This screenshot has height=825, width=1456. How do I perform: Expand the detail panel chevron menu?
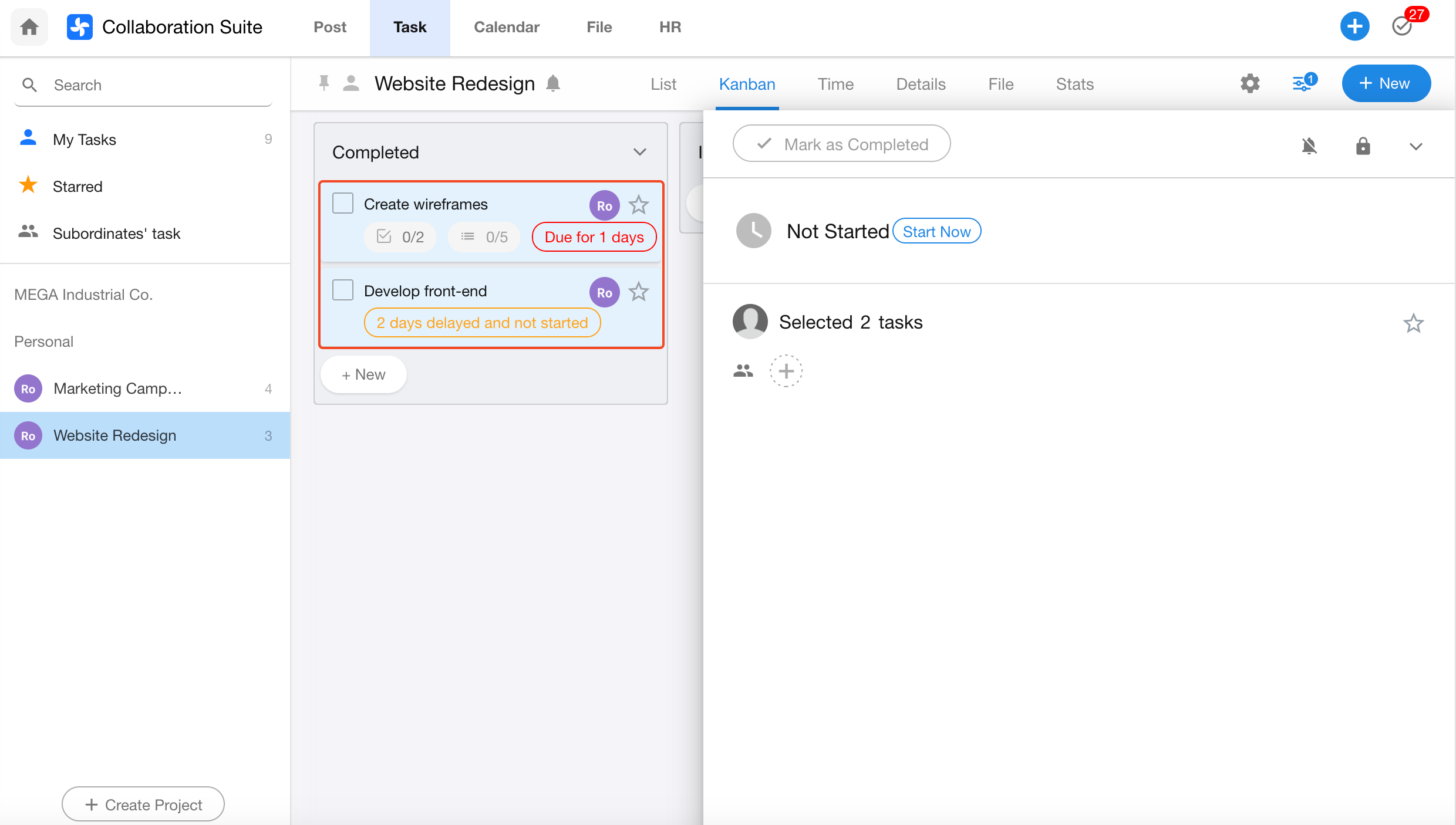1415,147
